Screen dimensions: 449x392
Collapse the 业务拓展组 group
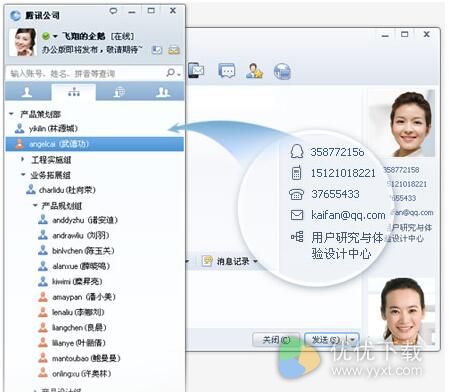23,175
